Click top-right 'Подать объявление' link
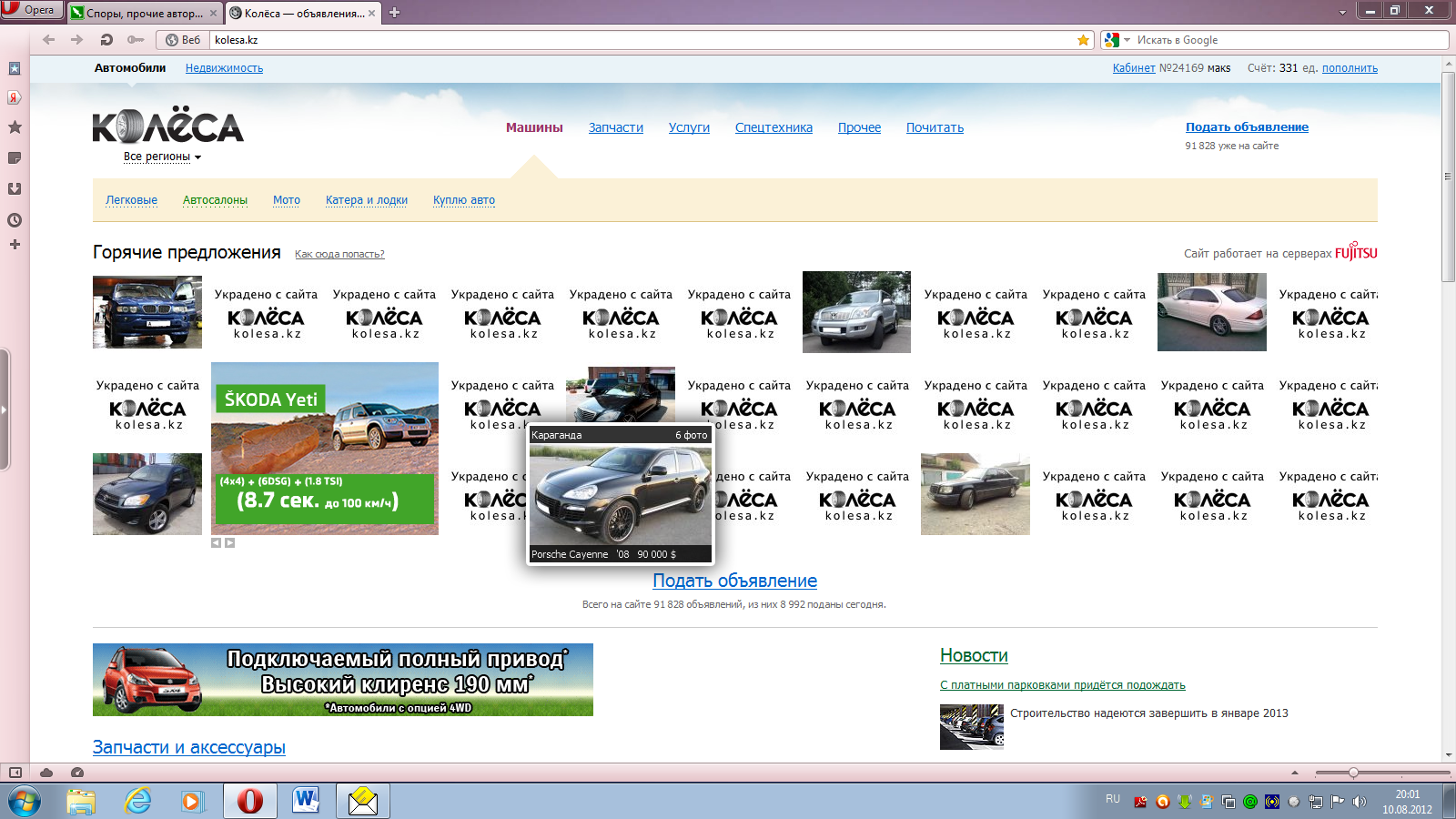Viewport: 1456px width, 819px height. pyautogui.click(x=1247, y=127)
